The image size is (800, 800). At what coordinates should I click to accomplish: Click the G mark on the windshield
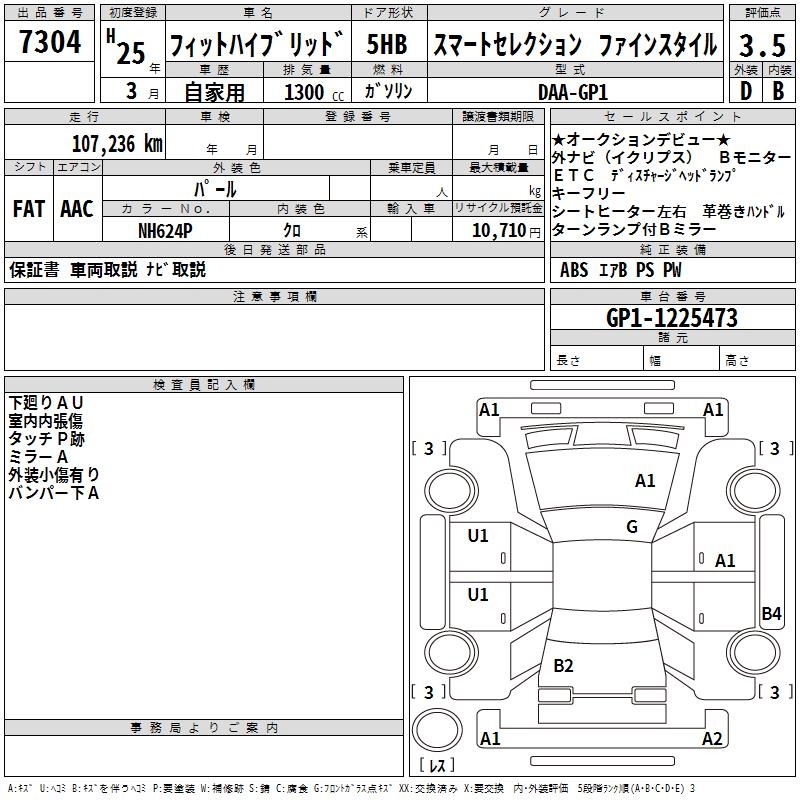click(632, 527)
